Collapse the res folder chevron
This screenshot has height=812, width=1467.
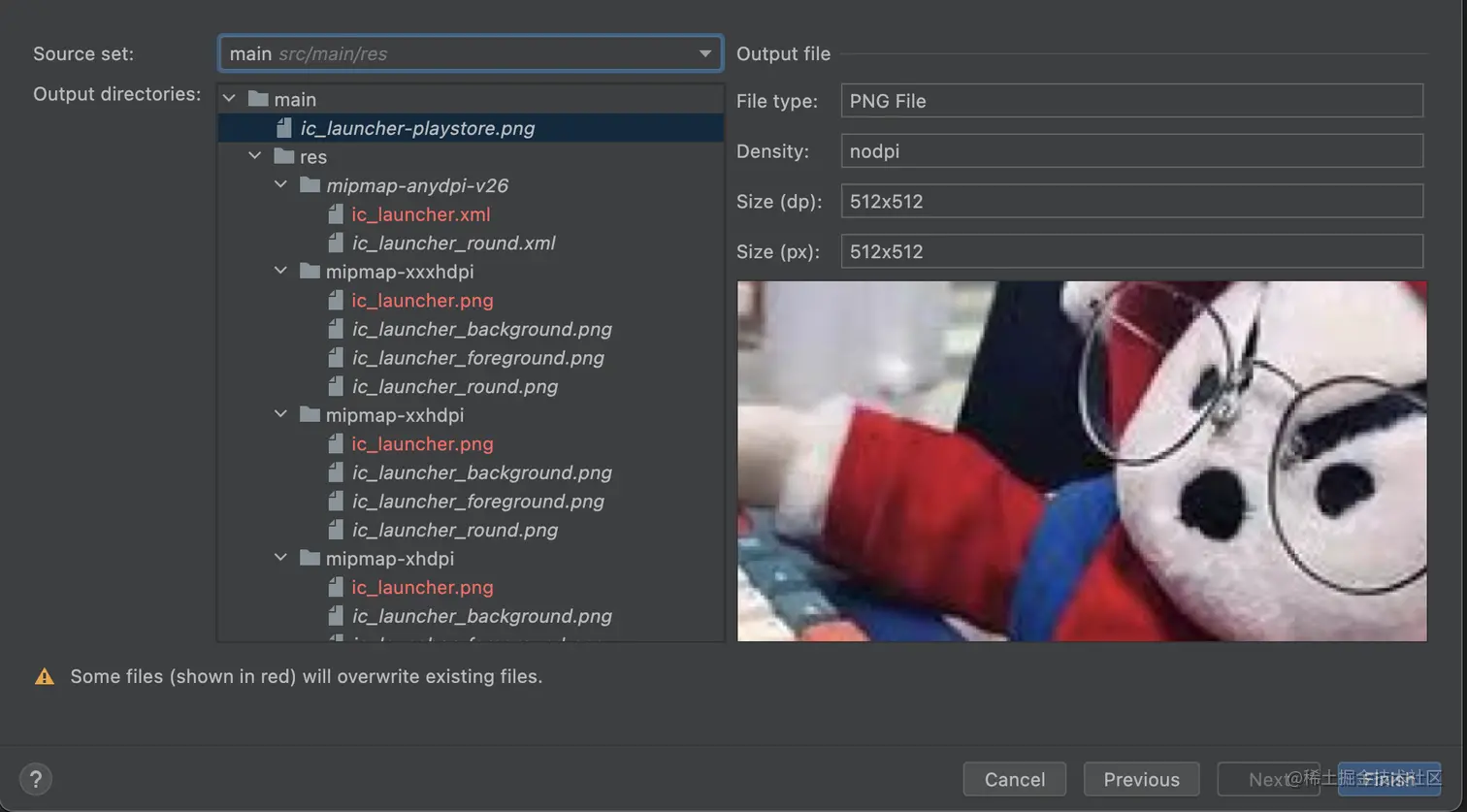255,156
